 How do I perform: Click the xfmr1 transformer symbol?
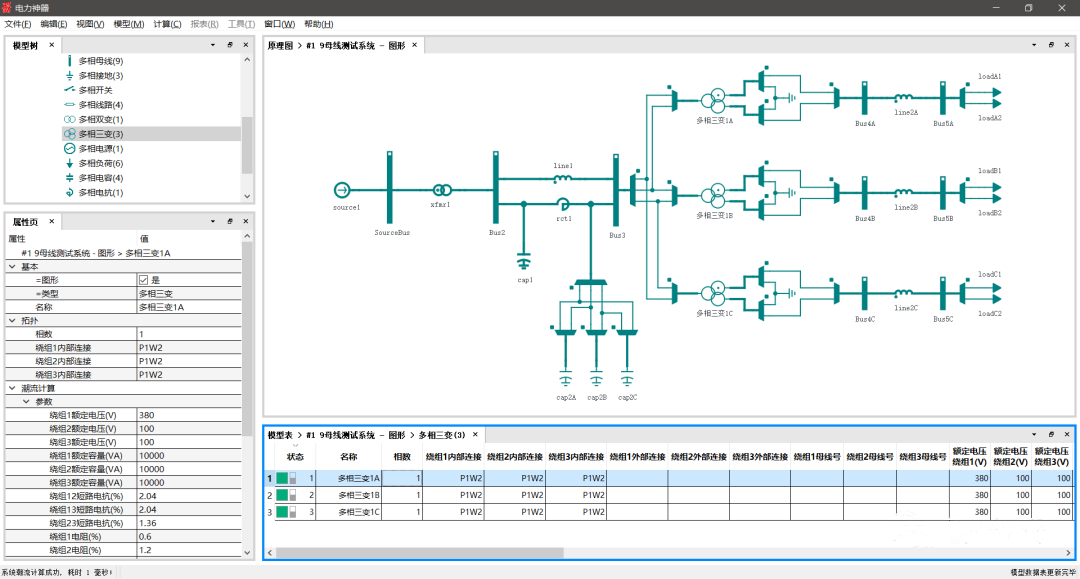(442, 190)
